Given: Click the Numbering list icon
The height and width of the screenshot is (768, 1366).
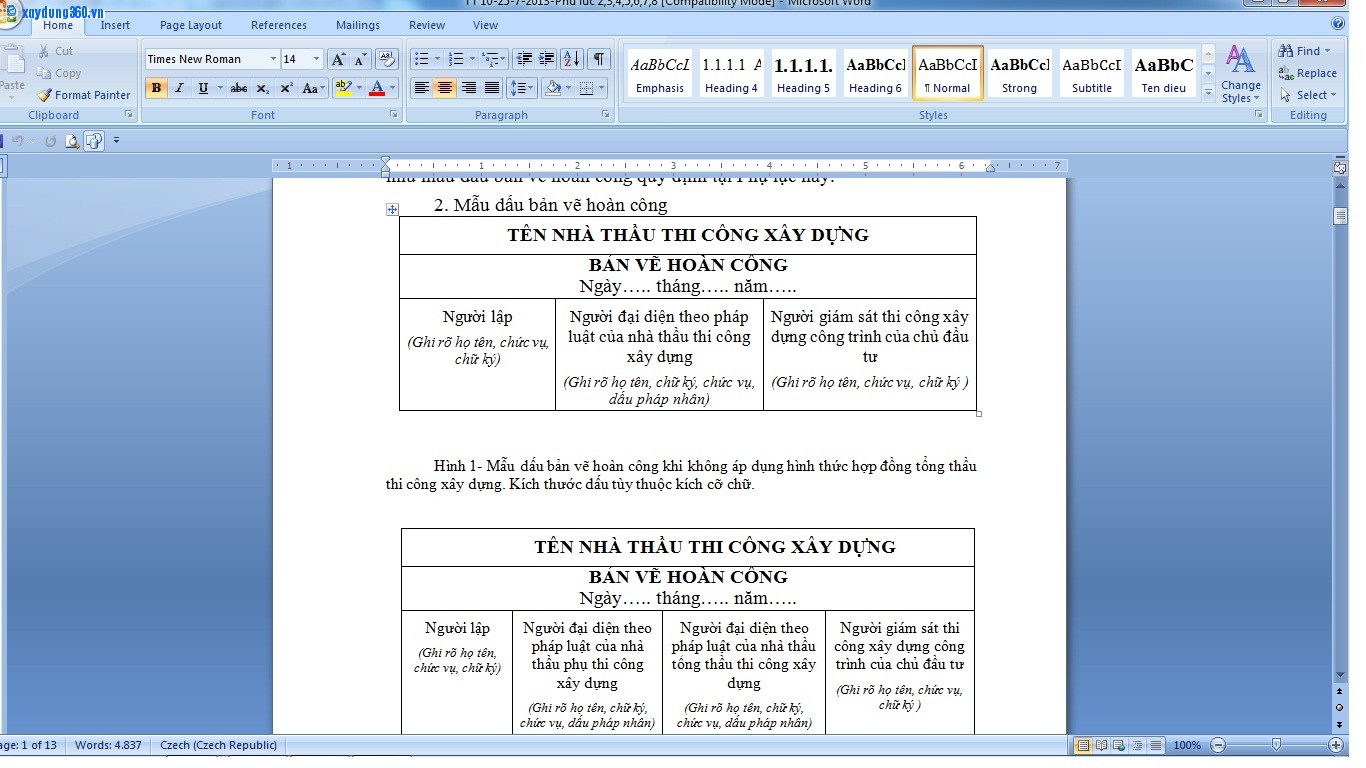Looking at the screenshot, I should click(x=456, y=59).
